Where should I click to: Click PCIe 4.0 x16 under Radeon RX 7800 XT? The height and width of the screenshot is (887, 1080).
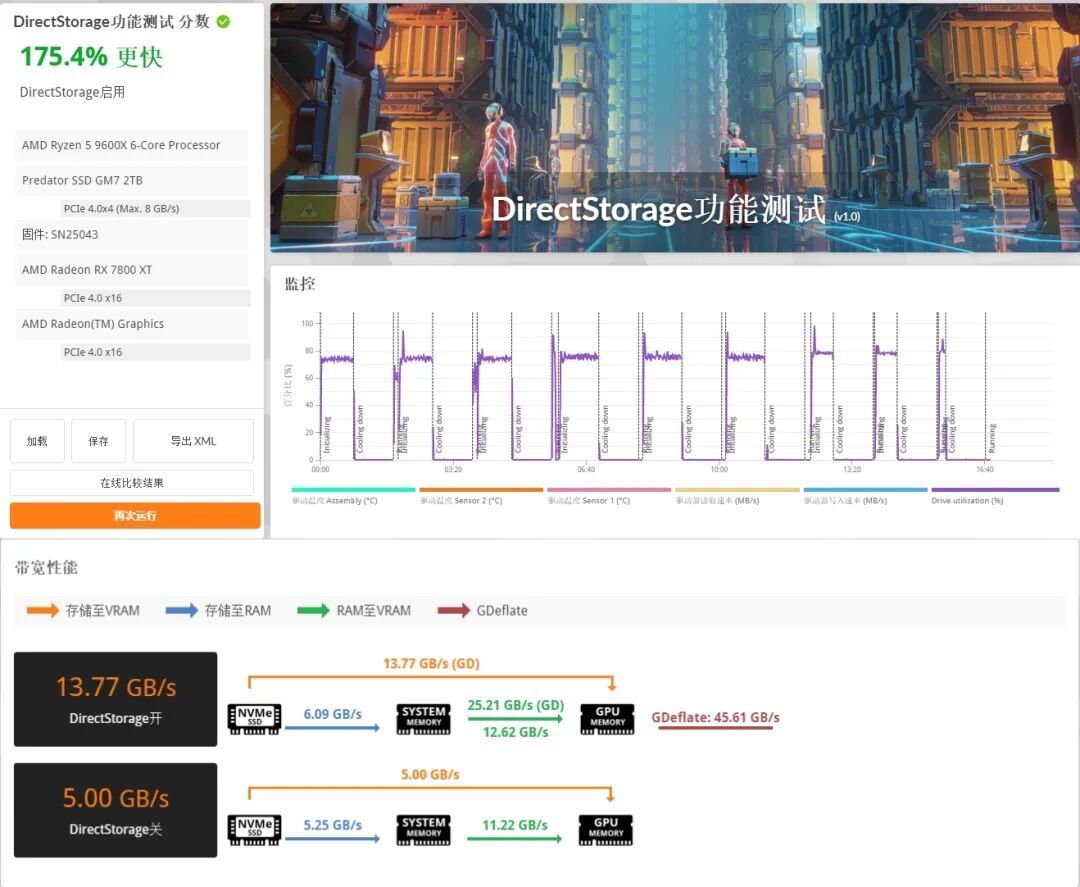156,298
